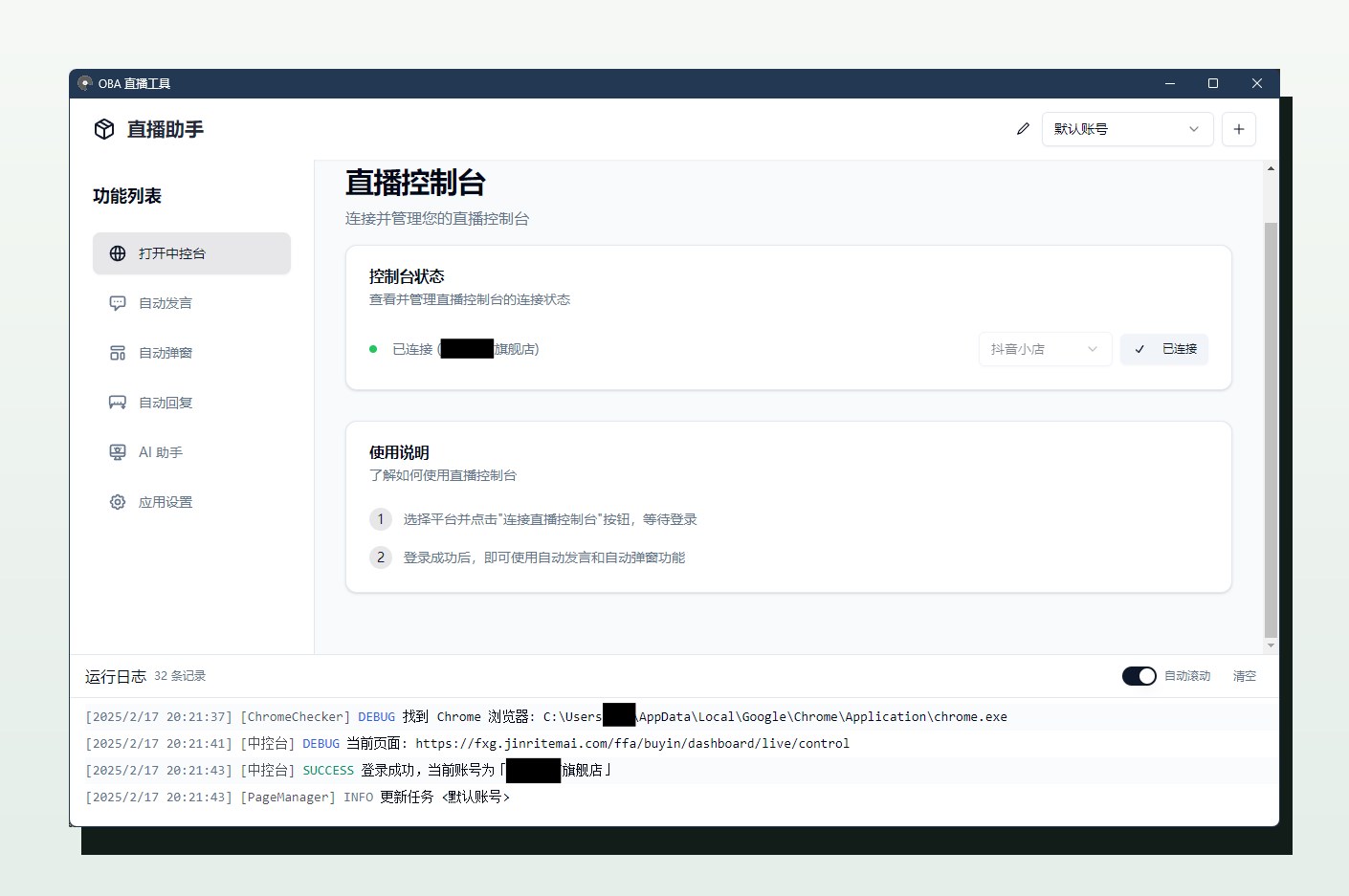This screenshot has height=896, width=1349.
Task: Click step 1 instruction text 选择平台并点击
Action: (x=549, y=519)
